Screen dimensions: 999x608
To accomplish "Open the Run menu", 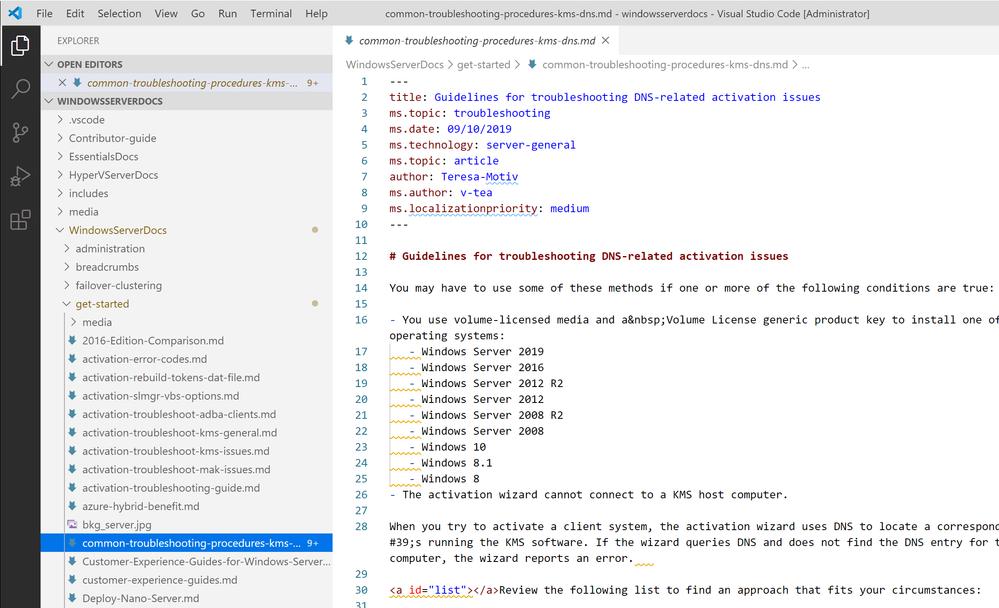I will tap(227, 13).
